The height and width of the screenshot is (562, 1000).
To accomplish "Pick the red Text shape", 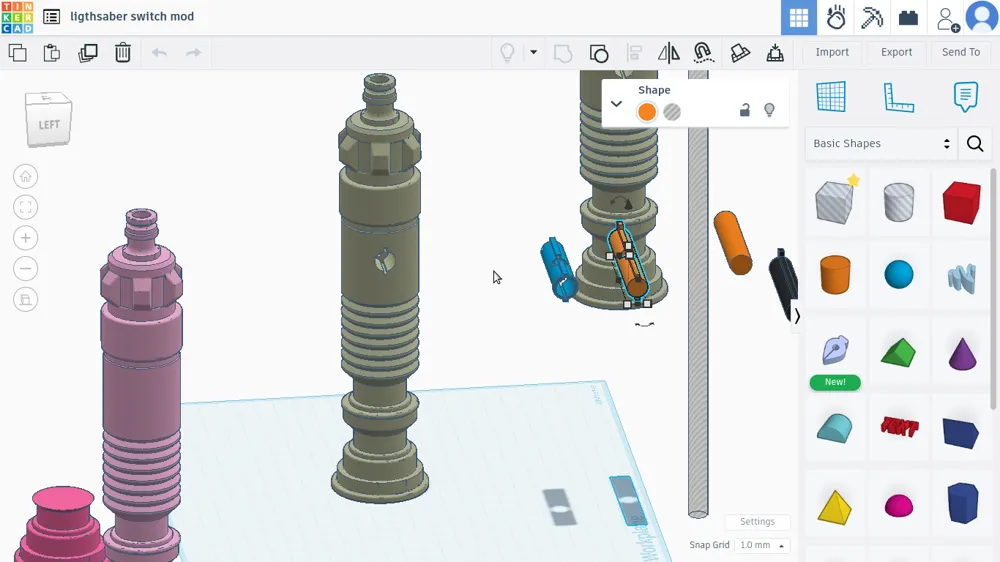I will [x=899, y=426].
